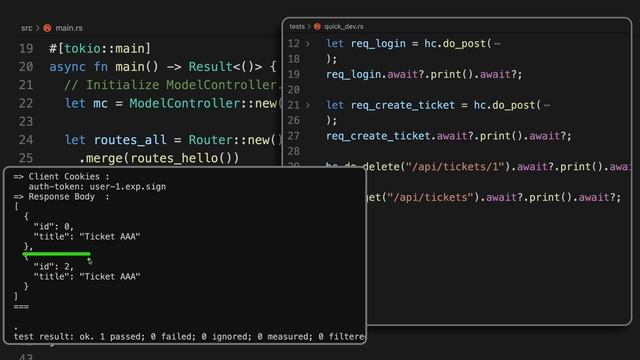Click line number 27 in quick_dev.rs gutter

pyautogui.click(x=293, y=136)
